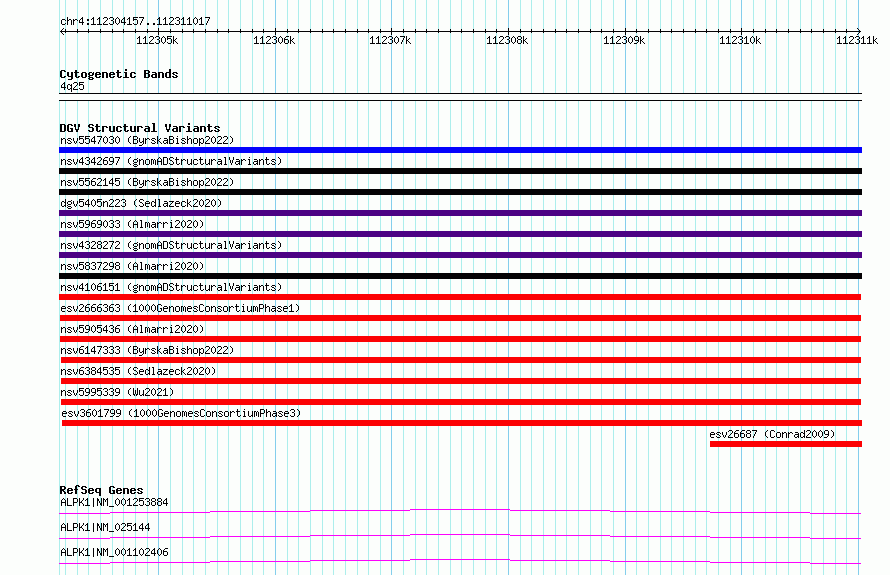Viewport: 890px width, 575px height.
Task: Click the Cytogenetic Bands track heading
Action: [119, 74]
